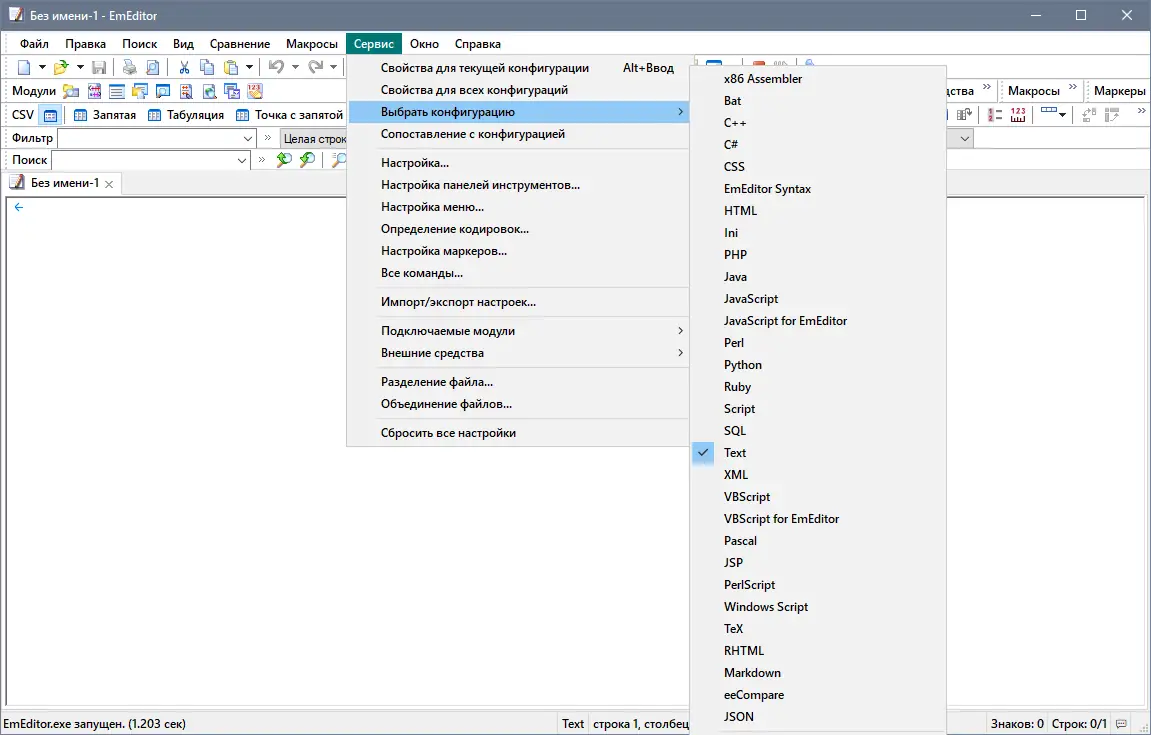The width and height of the screenshot is (1151, 735).
Task: Click the Cut (scissors) icon
Action: (x=184, y=66)
